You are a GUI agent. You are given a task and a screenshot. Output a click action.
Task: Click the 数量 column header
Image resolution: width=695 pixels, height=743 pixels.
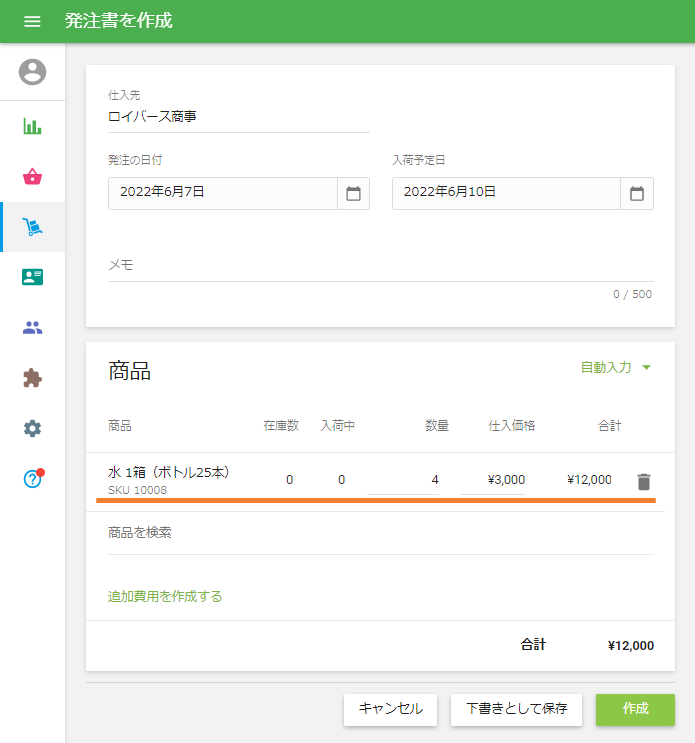pyautogui.click(x=437, y=426)
